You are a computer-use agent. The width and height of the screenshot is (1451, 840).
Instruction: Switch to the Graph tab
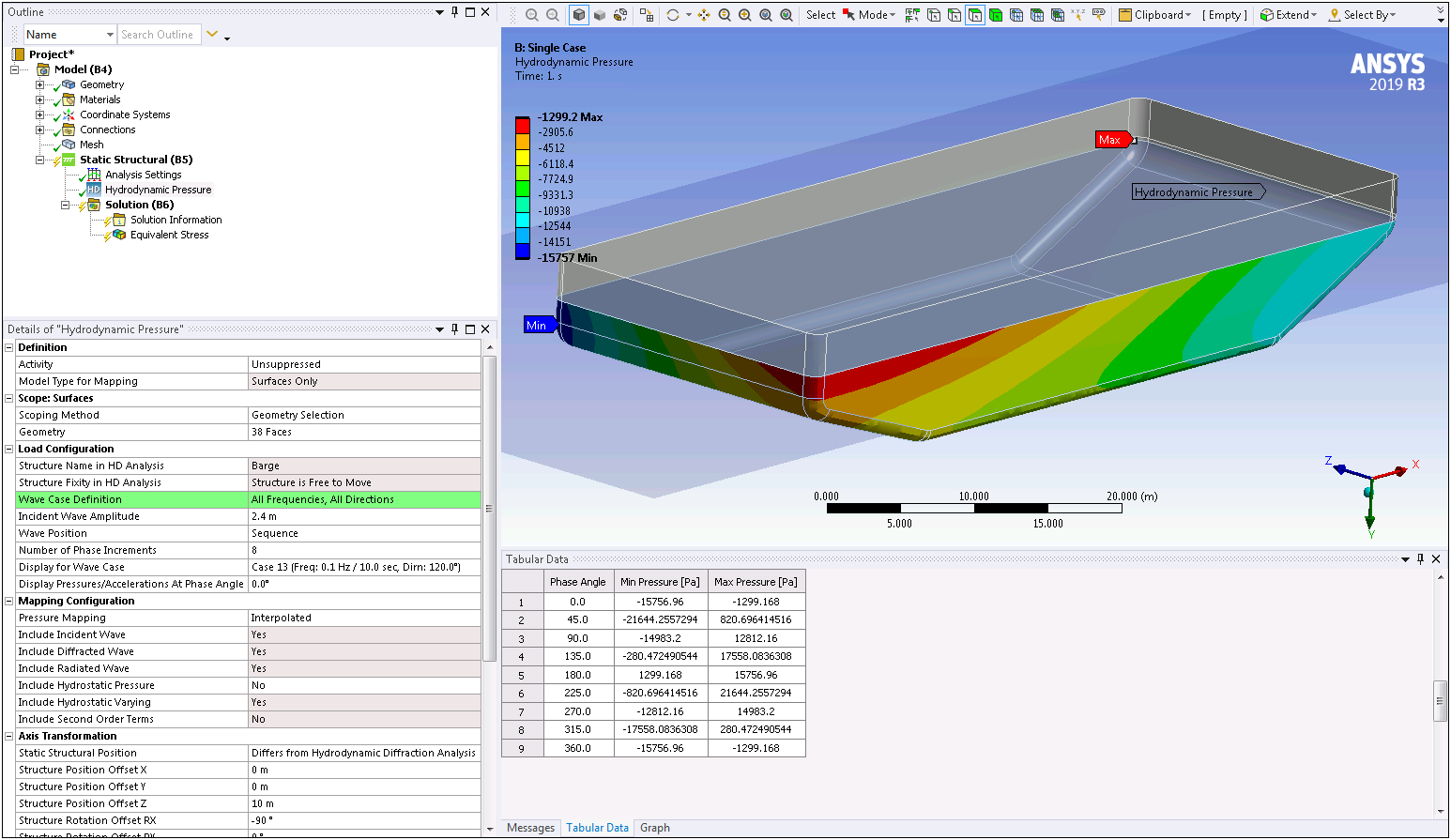coord(654,828)
